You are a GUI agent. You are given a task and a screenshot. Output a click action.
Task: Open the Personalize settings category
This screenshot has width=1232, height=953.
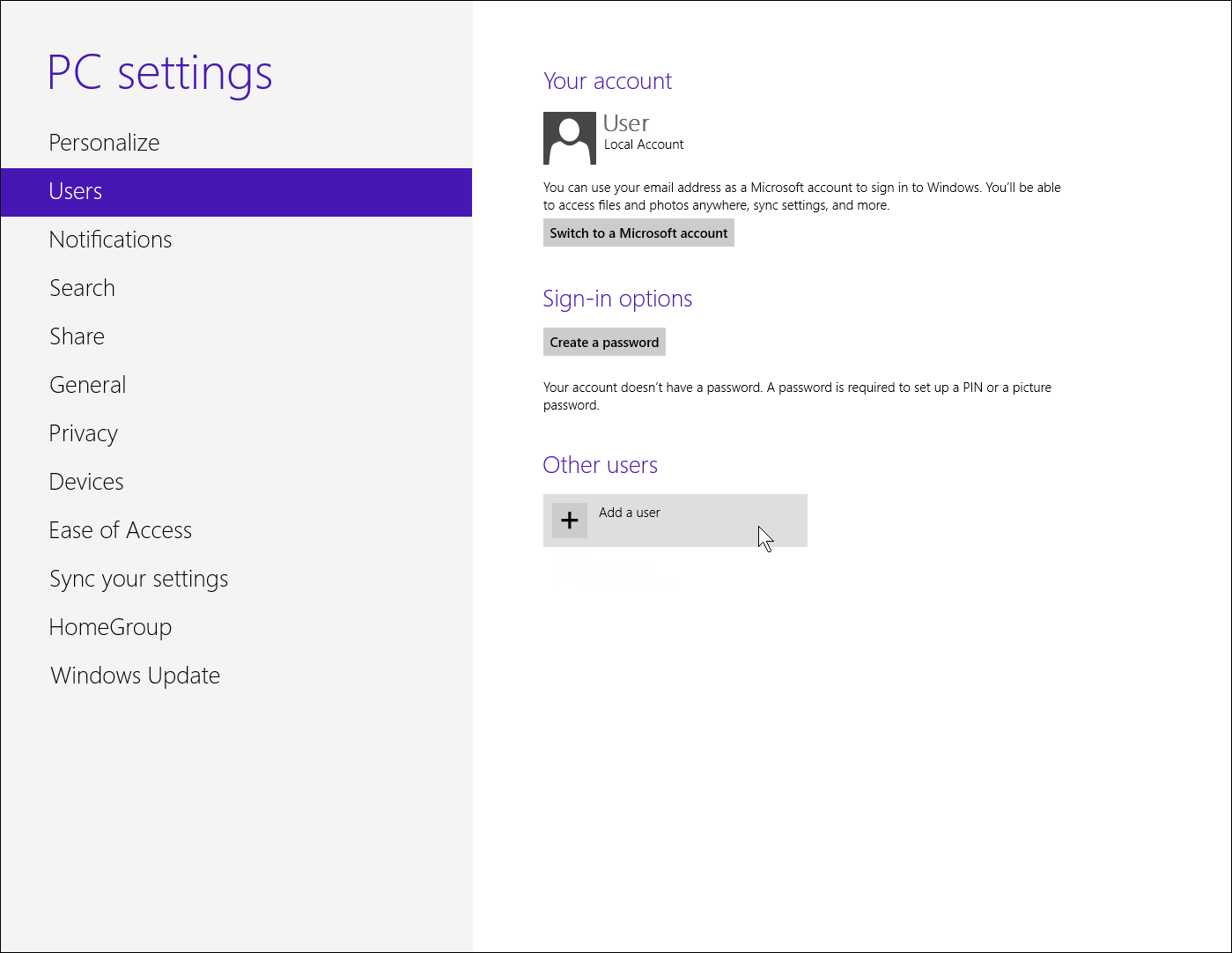pyautogui.click(x=236, y=143)
